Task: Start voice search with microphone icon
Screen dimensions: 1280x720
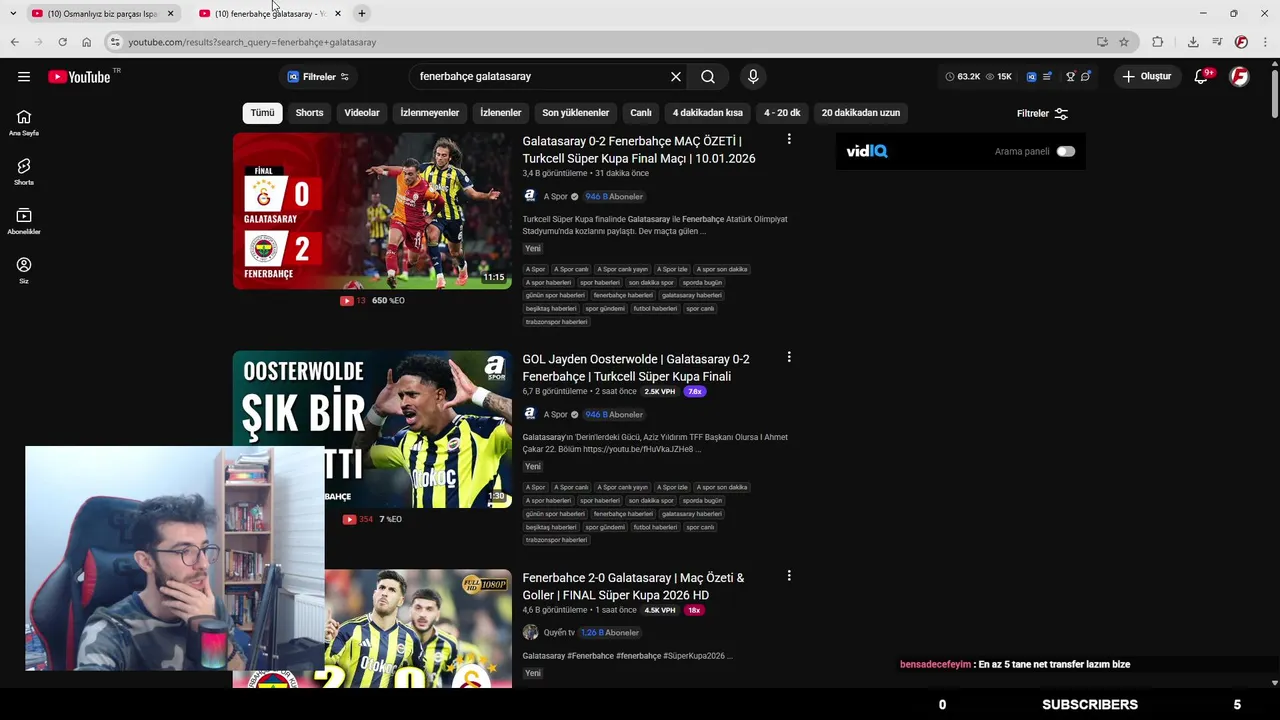Action: 753,77
